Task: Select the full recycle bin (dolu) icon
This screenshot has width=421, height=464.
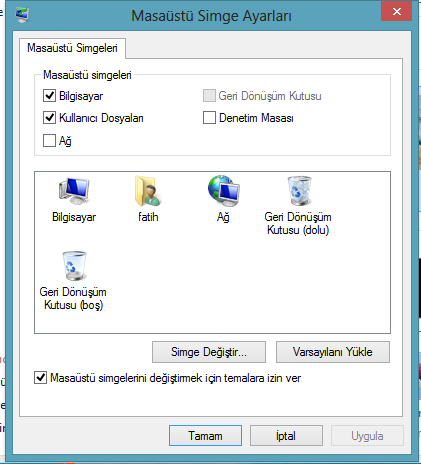Action: pyautogui.click(x=299, y=191)
